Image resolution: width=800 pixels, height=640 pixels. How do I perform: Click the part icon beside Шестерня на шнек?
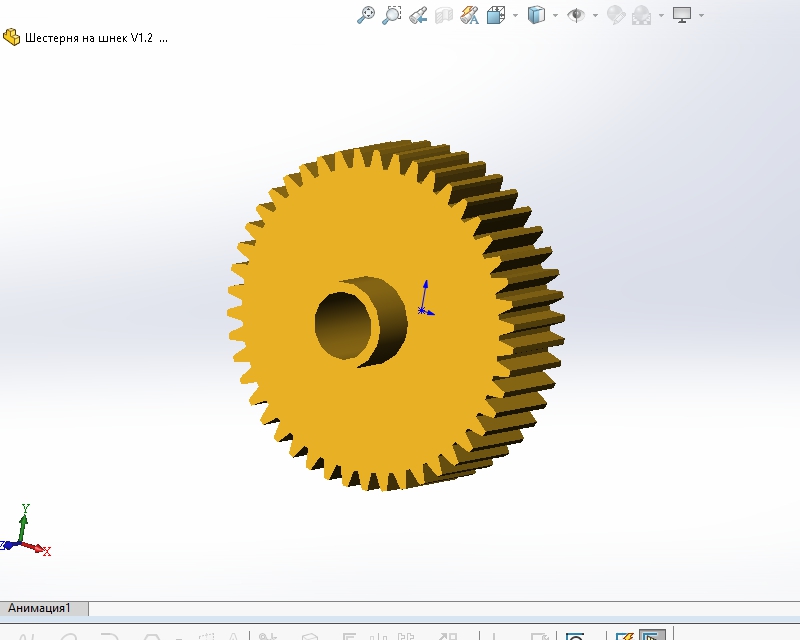pos(12,38)
